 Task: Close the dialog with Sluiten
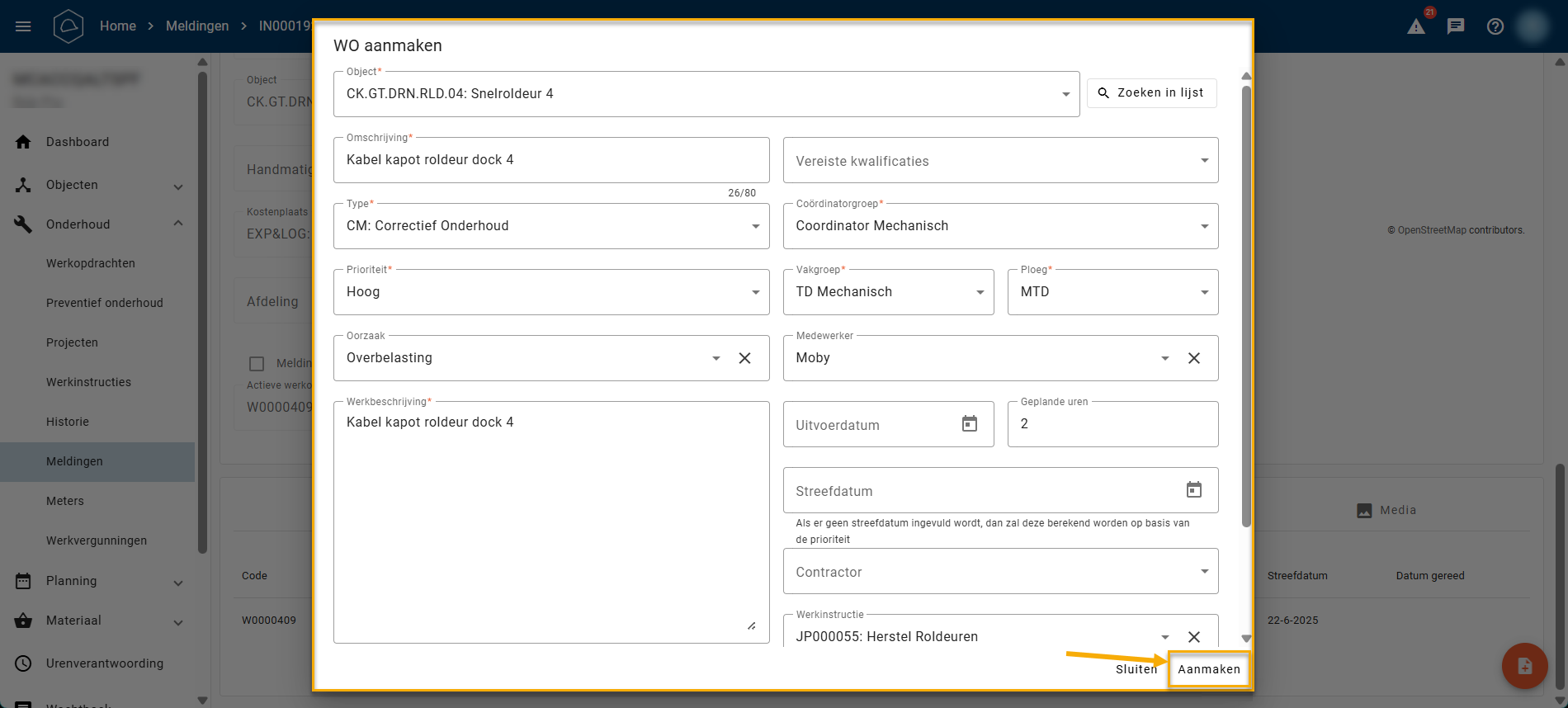(x=1136, y=669)
